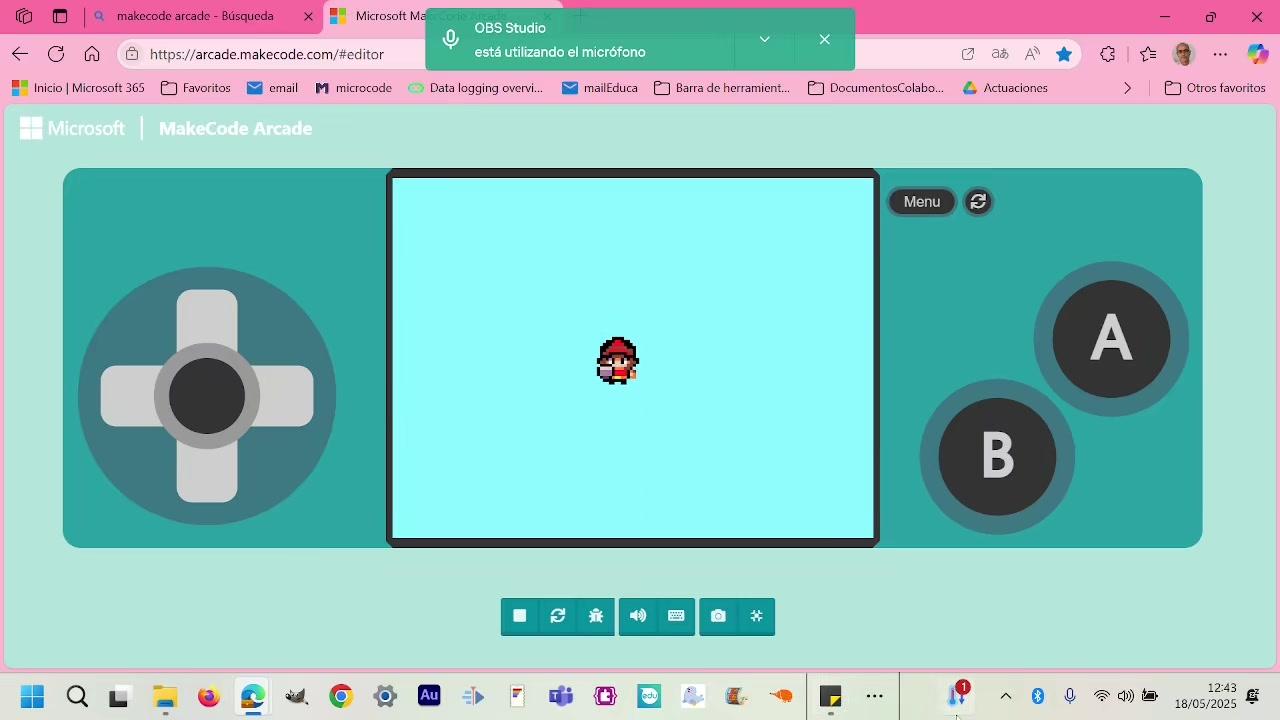Toggle the favorite star for this page
Screen dimensions: 1280x720
coord(1064,54)
